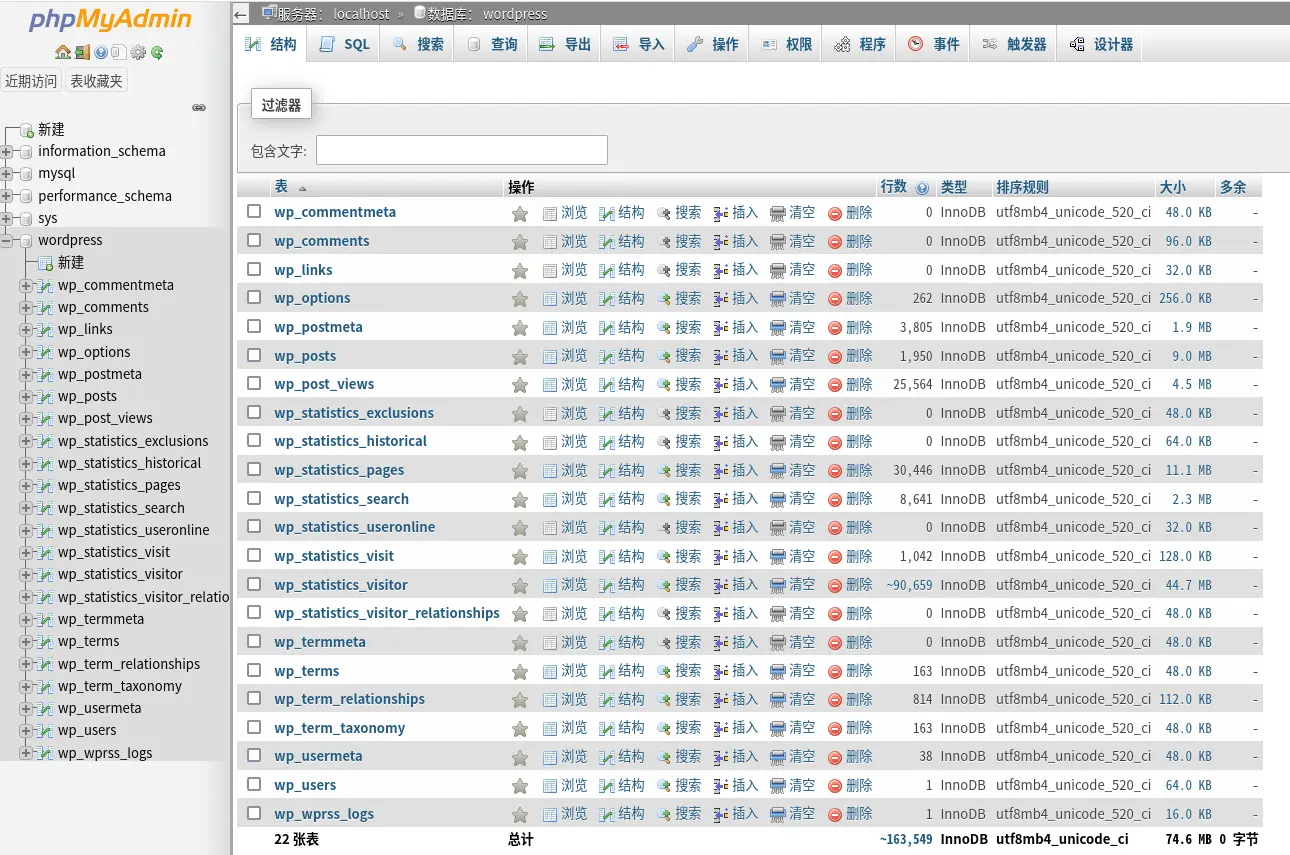The width and height of the screenshot is (1290, 855).
Task: Select the wp_links table checkbox
Action: point(254,269)
